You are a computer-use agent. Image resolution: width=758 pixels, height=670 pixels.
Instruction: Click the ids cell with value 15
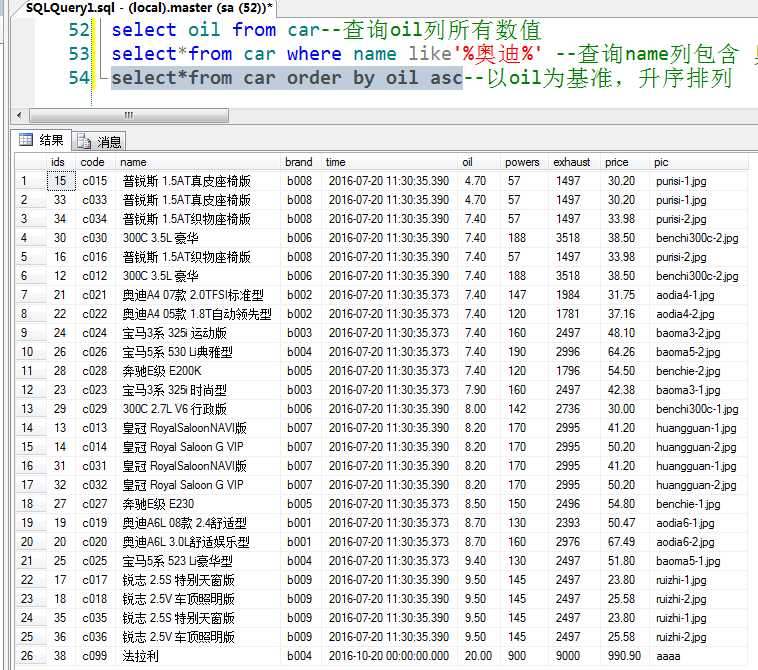point(60,181)
